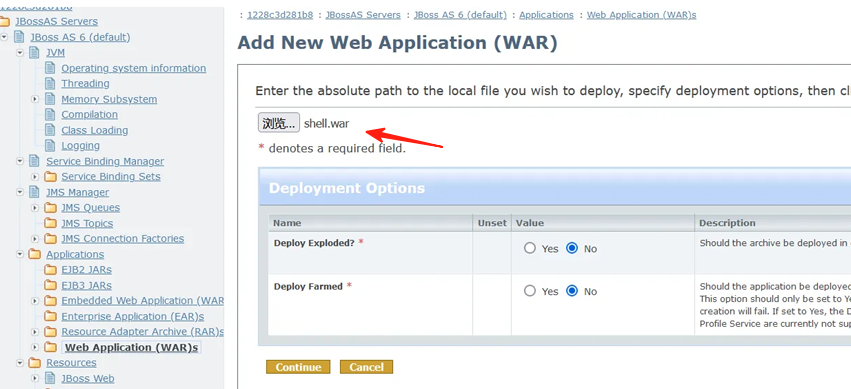
Task: Click the folder icon beside Applications
Action: click(x=35, y=254)
